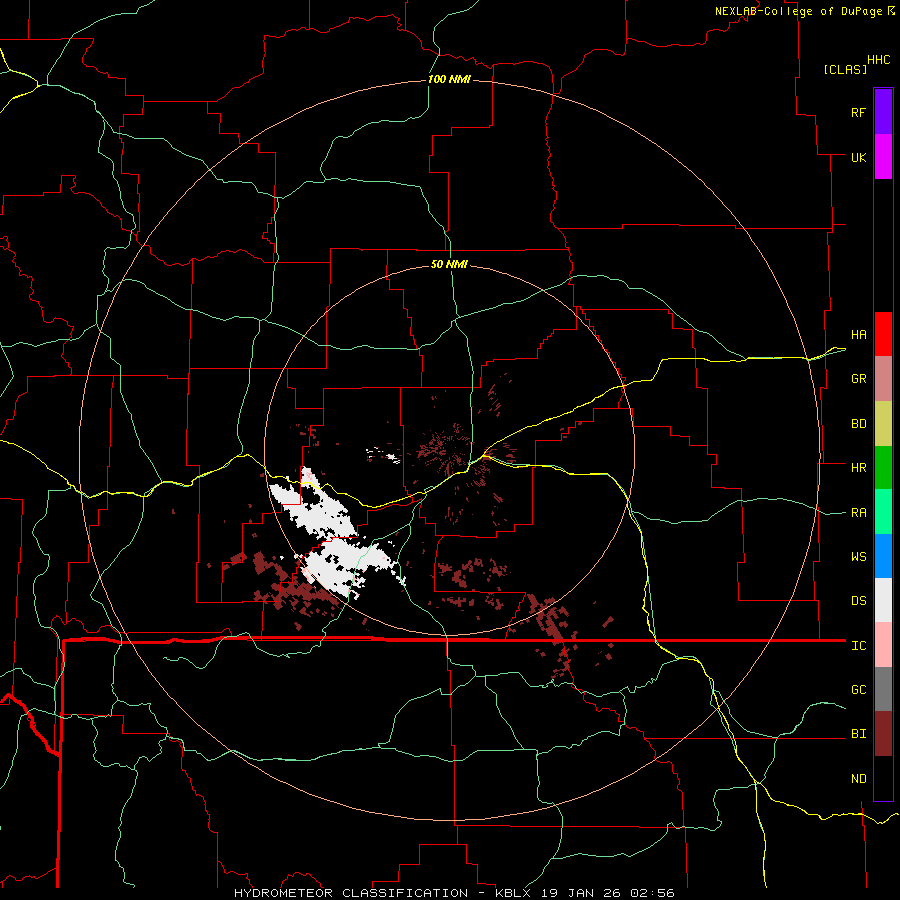Select the pink IC legend swatch

pos(883,645)
